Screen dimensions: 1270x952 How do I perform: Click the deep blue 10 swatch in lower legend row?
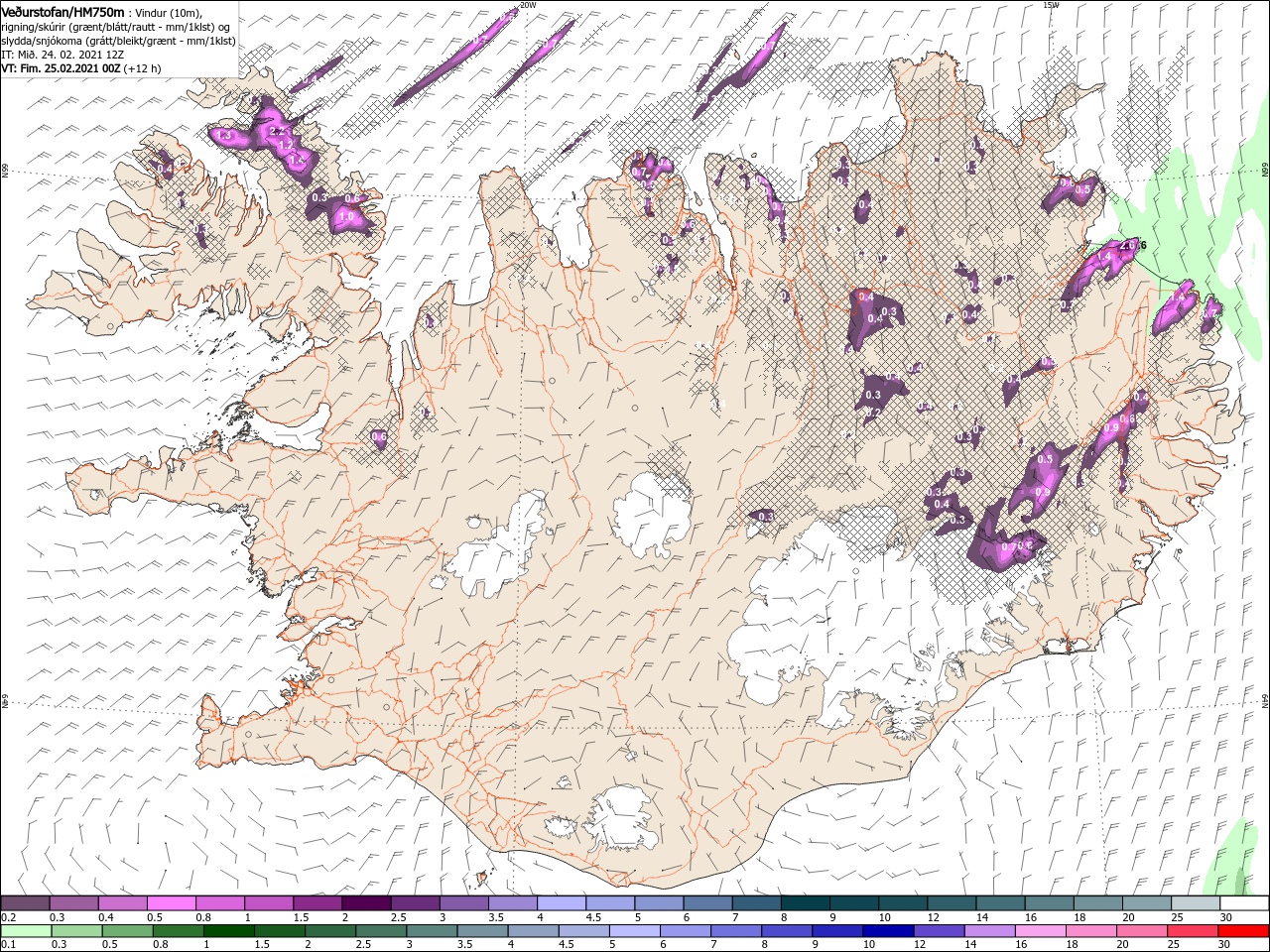[x=889, y=931]
